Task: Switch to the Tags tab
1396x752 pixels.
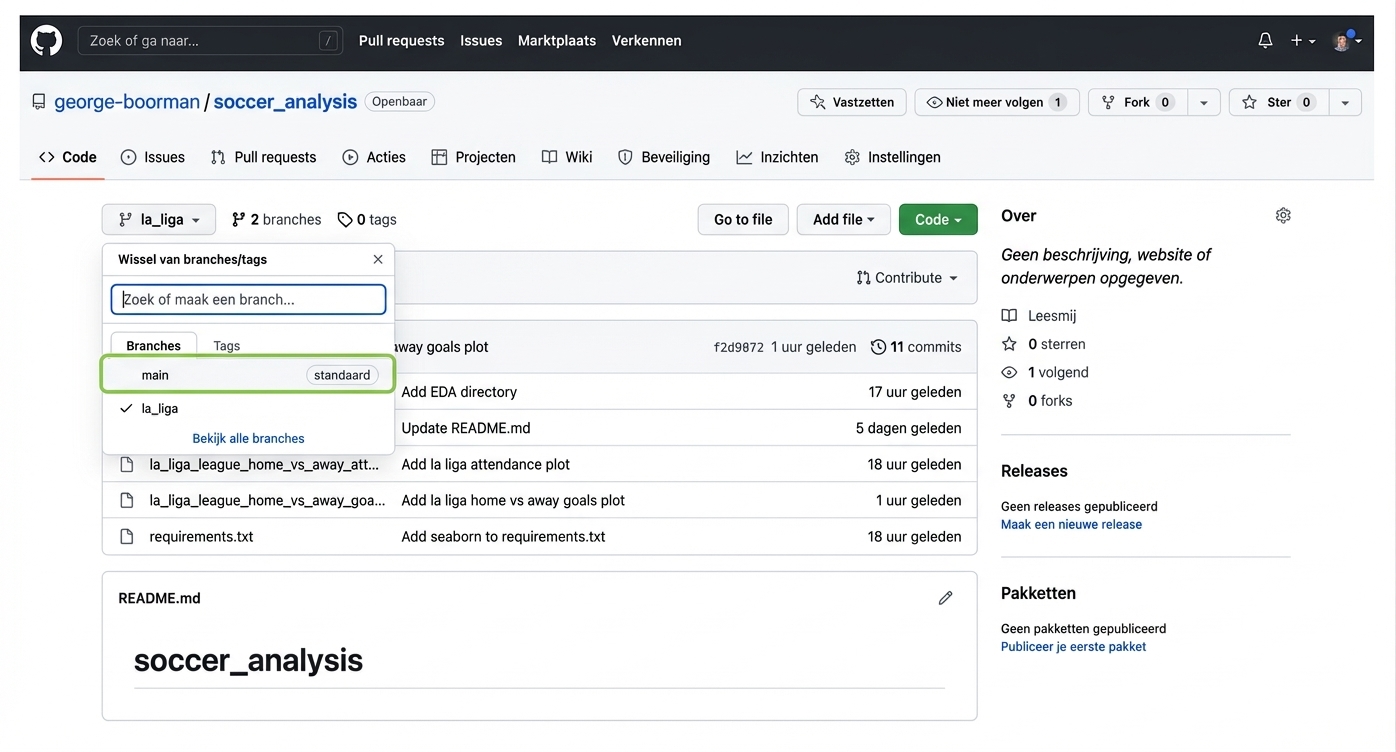Action: 227,346
